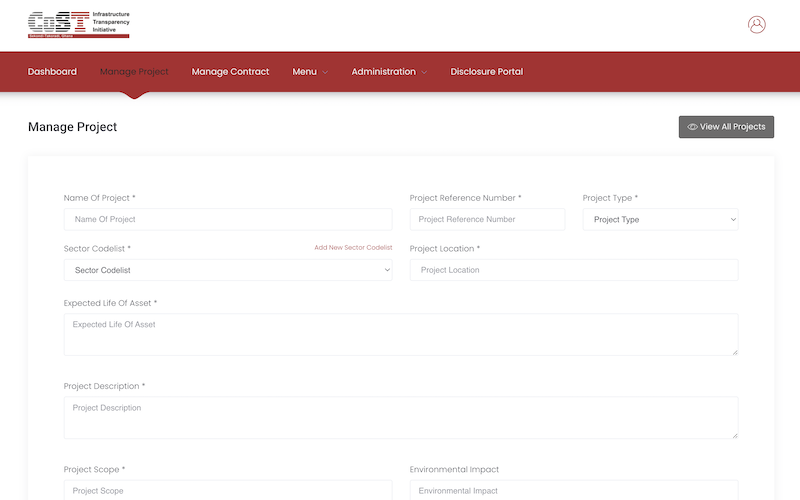
Task: Click the Add New Sector Codelist link
Action: (353, 248)
